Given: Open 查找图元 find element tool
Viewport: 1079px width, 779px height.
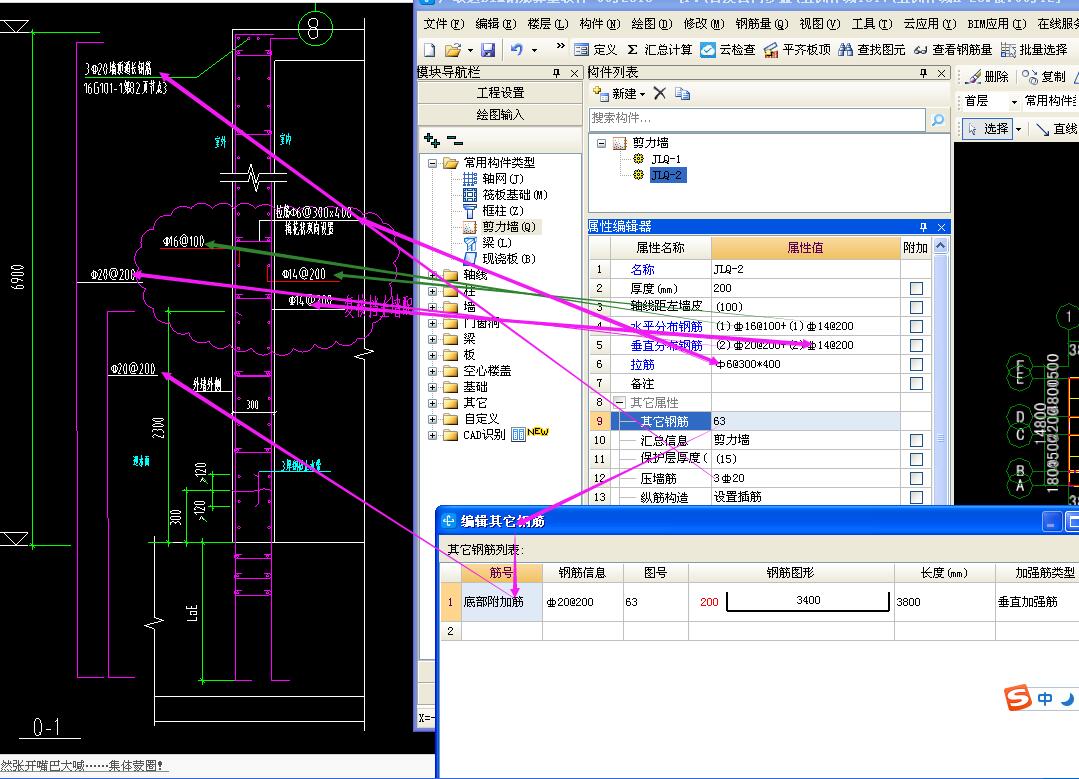Looking at the screenshot, I should 872,50.
